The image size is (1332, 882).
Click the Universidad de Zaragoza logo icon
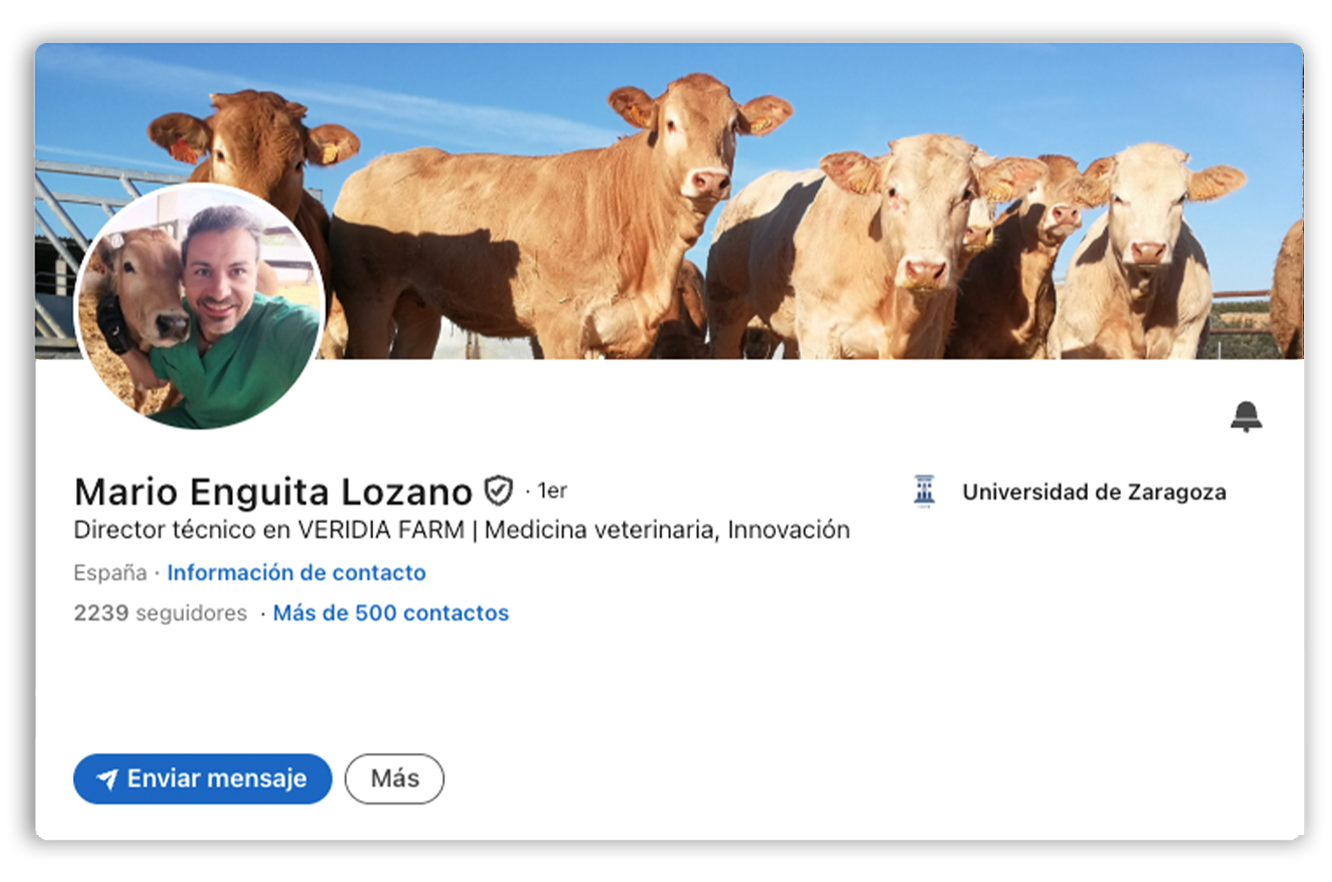tap(924, 491)
